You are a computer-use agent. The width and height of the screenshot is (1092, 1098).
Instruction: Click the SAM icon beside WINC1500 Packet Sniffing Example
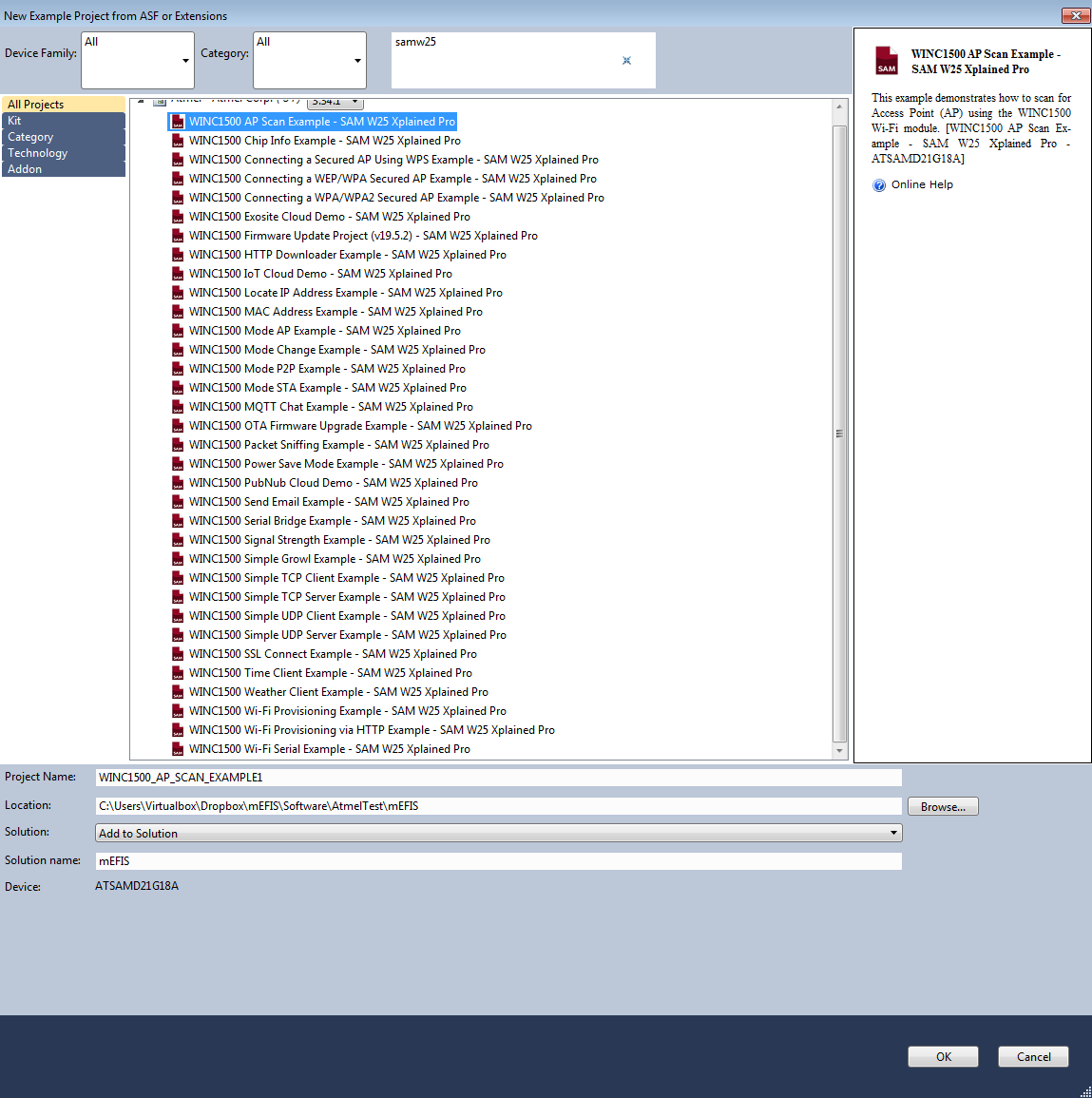click(178, 445)
